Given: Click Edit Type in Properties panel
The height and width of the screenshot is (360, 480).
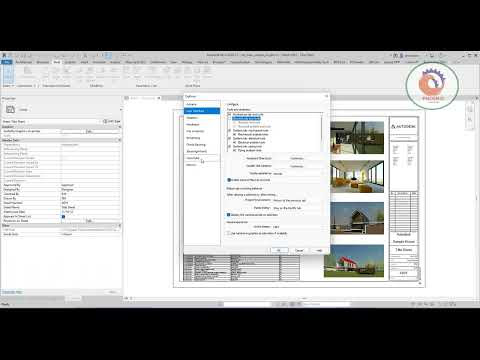Looking at the screenshot, I should click(112, 121).
